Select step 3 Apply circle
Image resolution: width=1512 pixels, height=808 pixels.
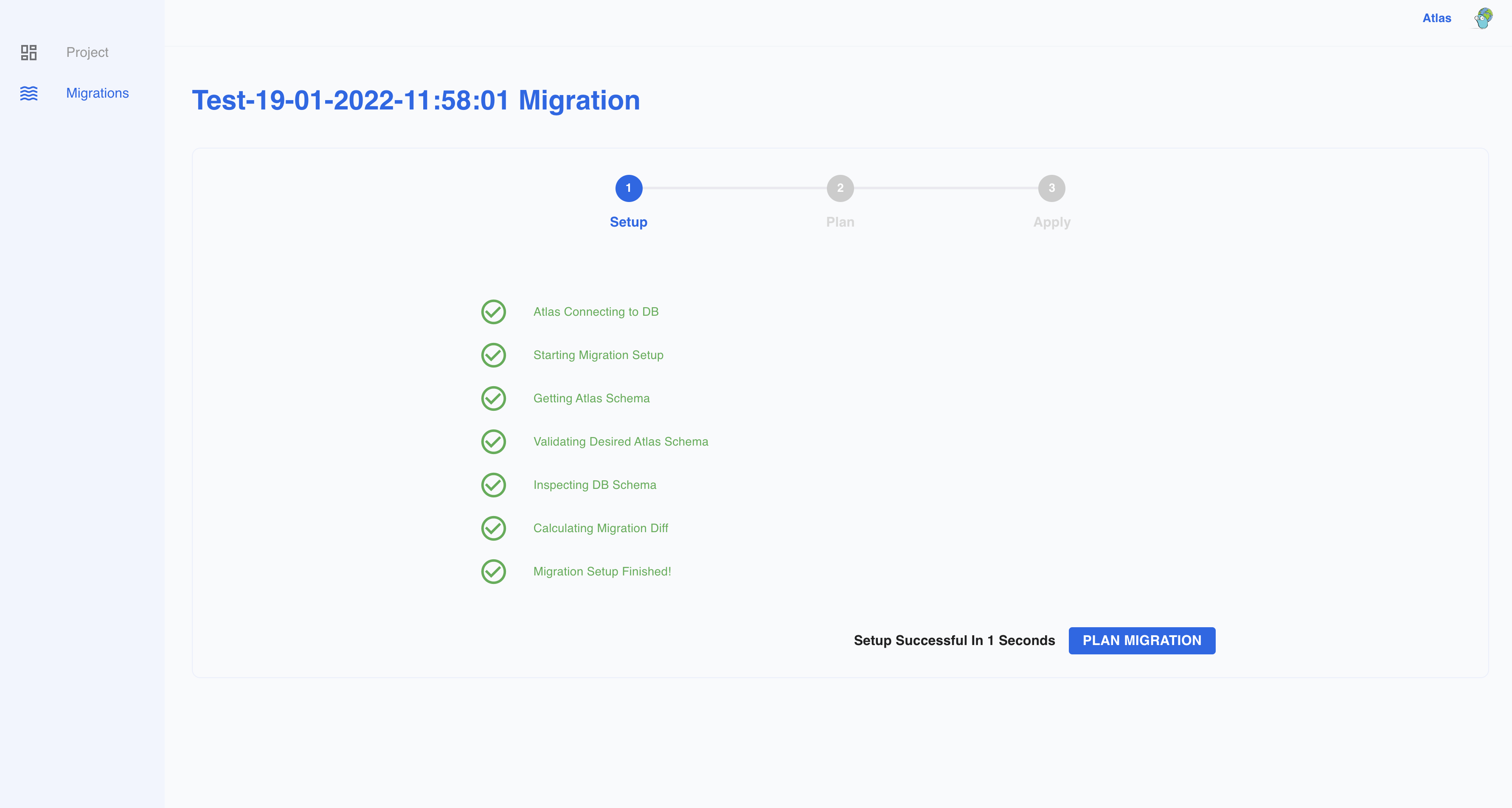1051,188
